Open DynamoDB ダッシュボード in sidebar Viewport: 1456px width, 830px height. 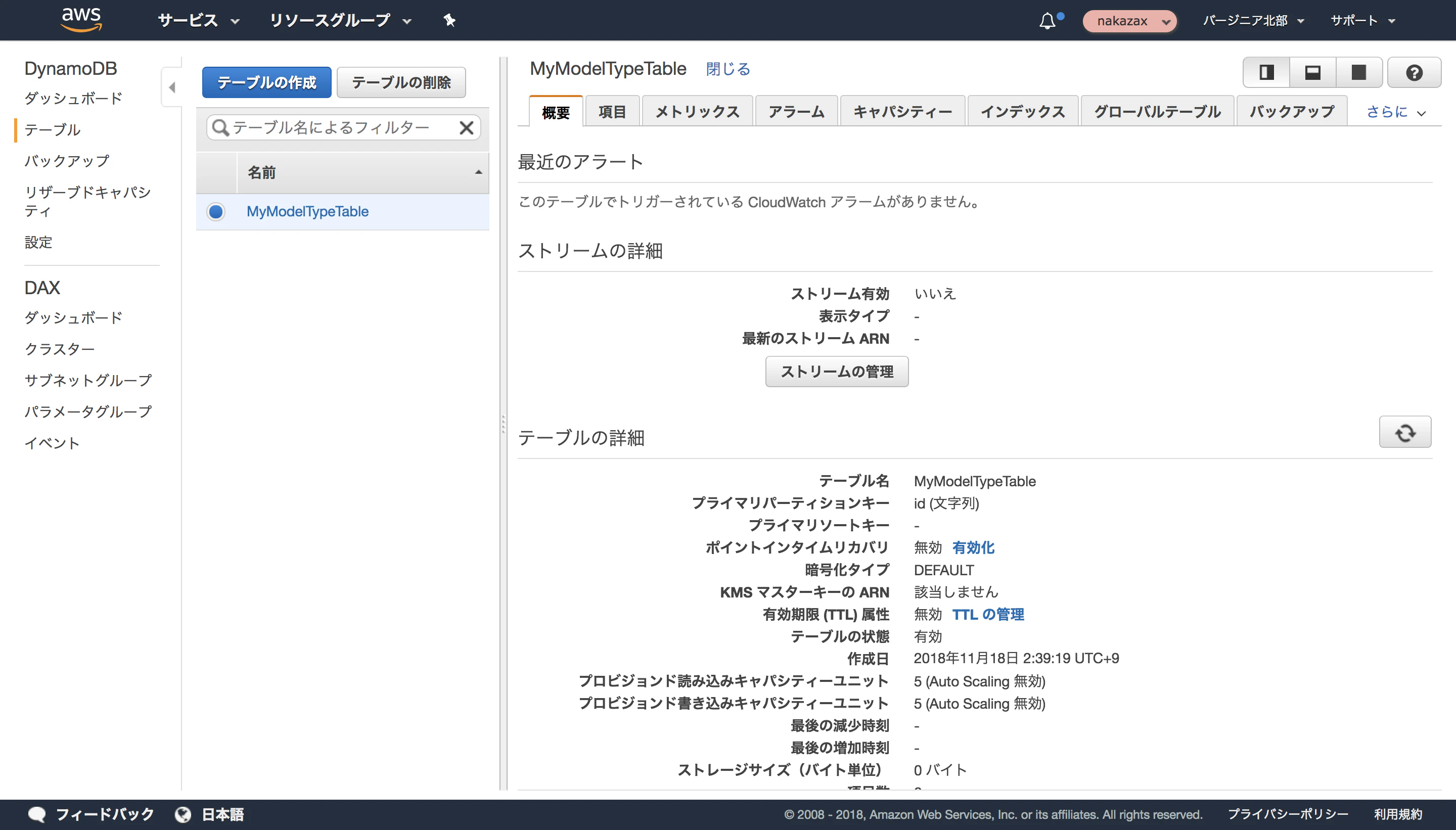(x=73, y=98)
